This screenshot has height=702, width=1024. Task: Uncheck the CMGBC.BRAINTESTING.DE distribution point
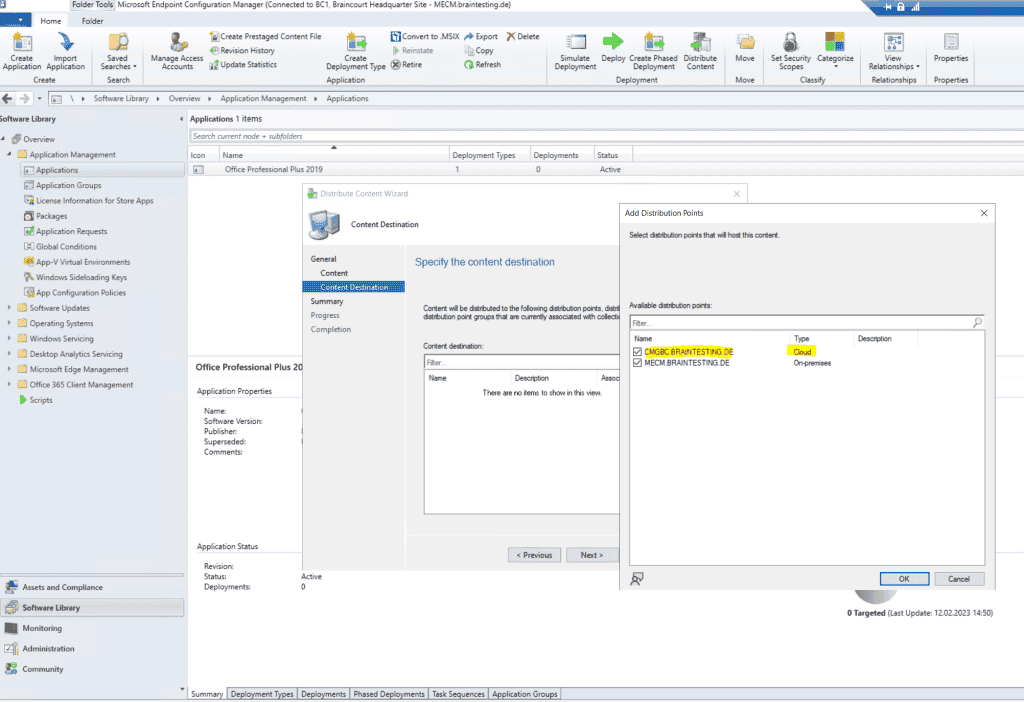(x=638, y=352)
